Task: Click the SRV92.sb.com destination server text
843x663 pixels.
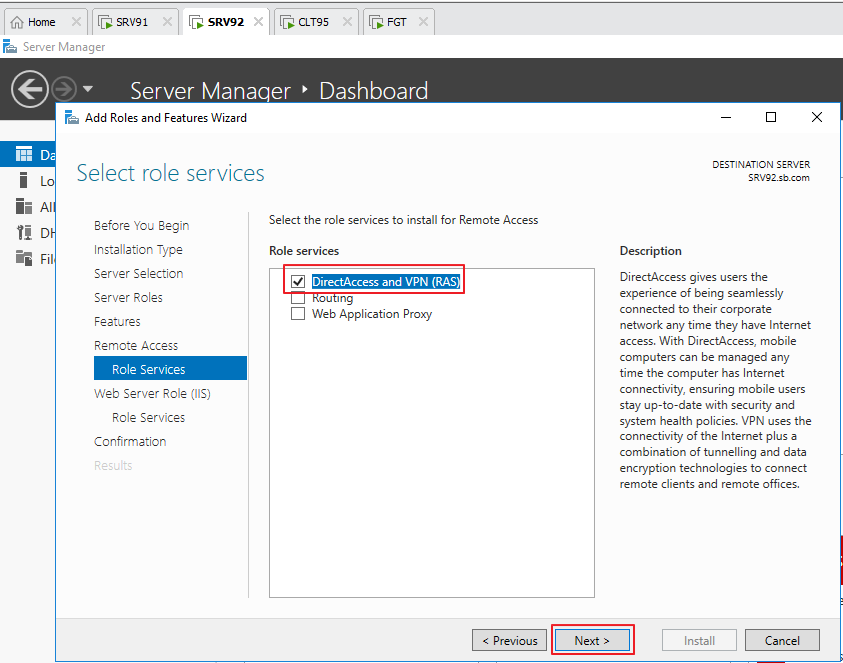Action: tap(778, 178)
